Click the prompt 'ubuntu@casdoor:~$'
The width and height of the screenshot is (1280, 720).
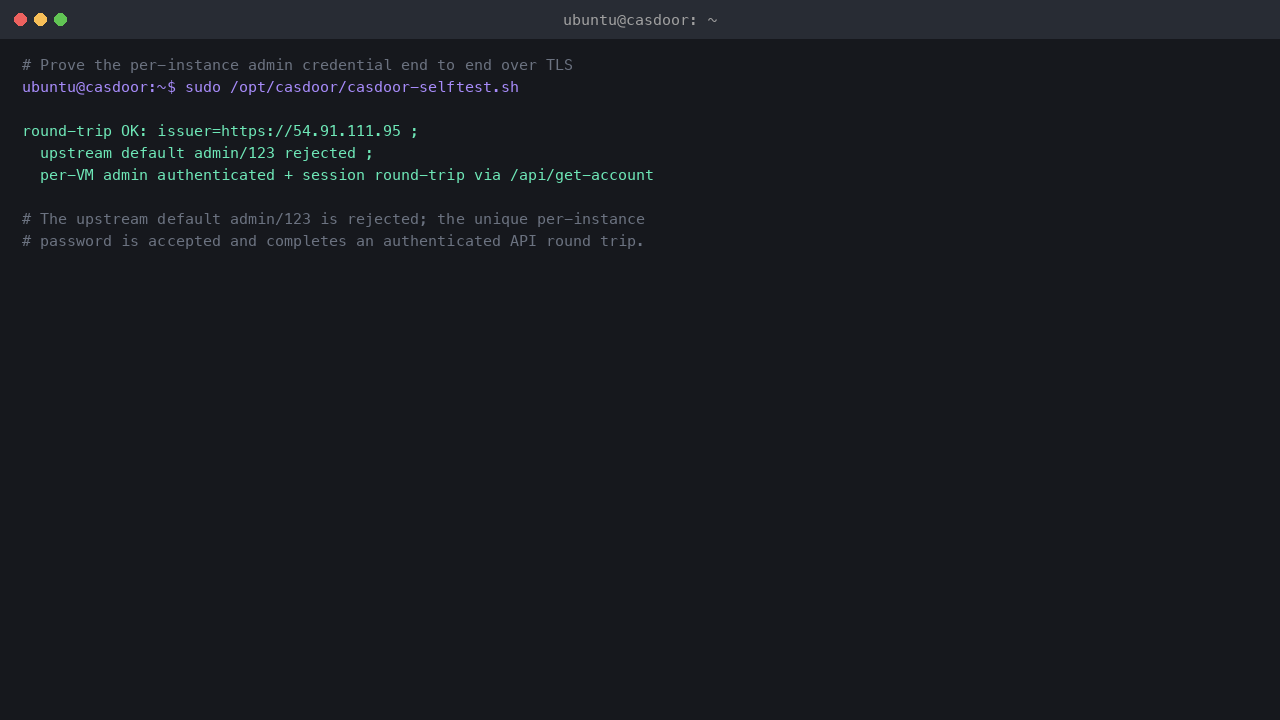[99, 87]
